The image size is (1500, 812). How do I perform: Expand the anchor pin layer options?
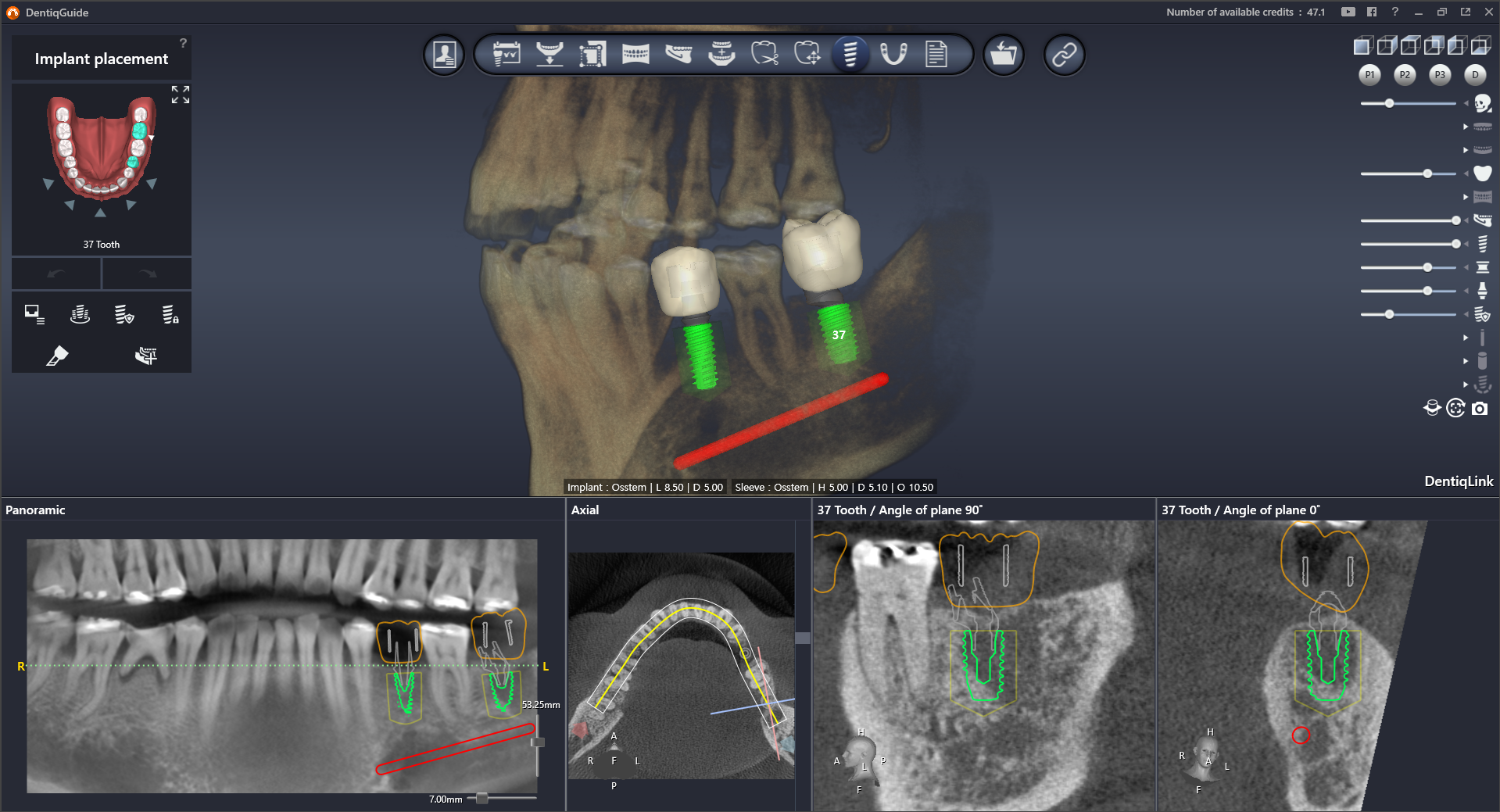pos(1466,338)
